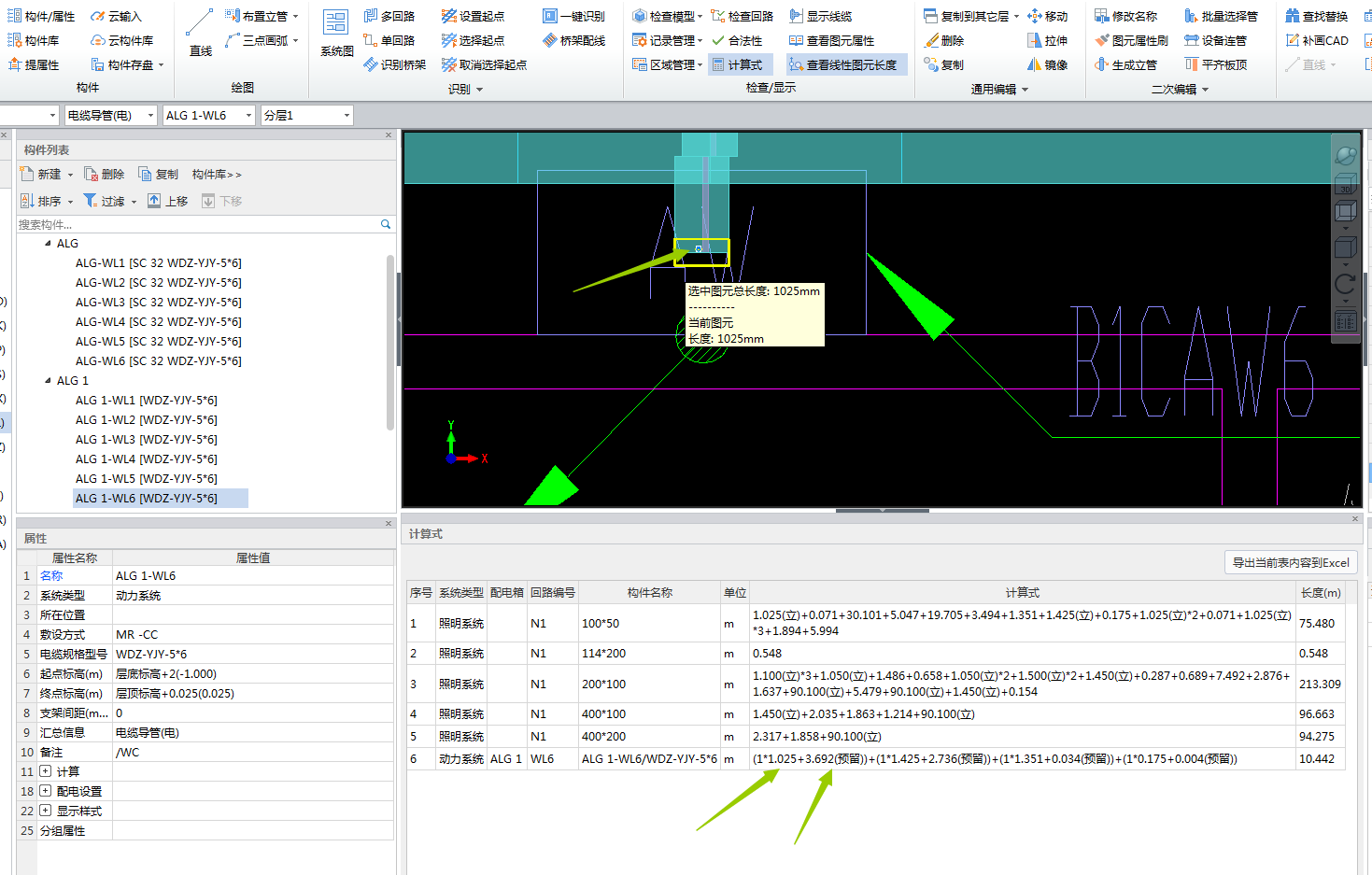
Task: Open the 构件库 component library
Action: 34,40
